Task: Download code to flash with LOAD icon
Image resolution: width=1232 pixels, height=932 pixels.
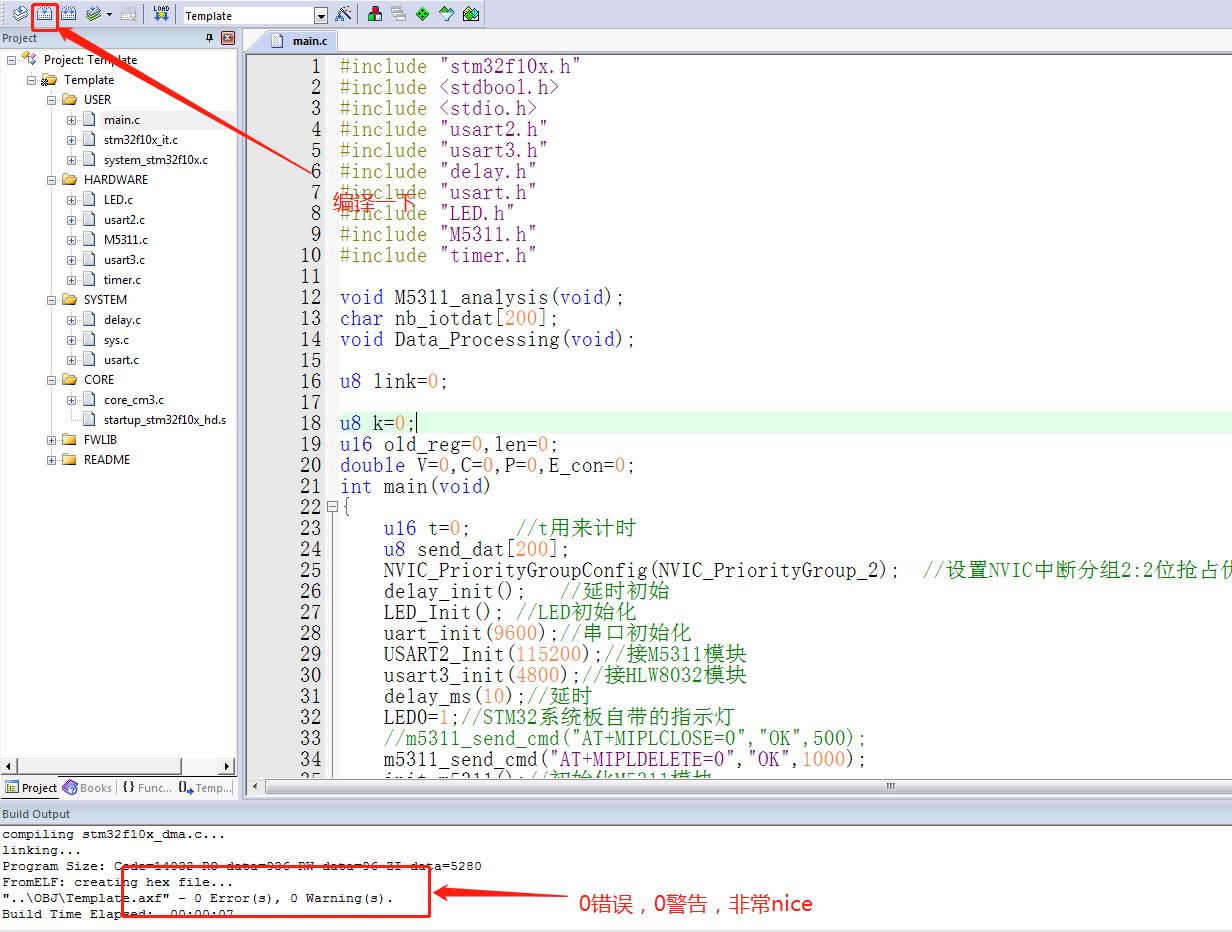Action: point(160,14)
